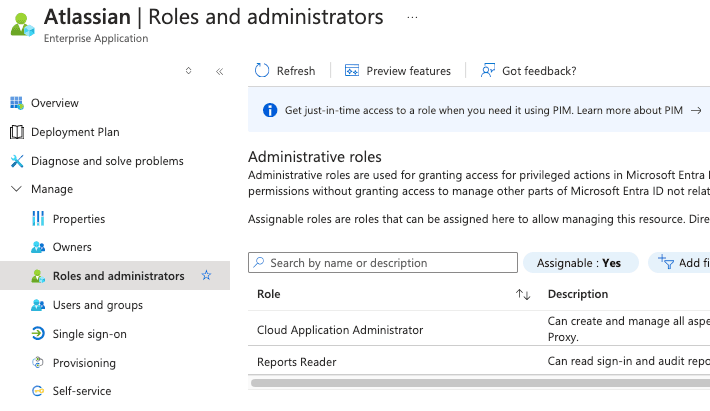Open Reports Reader role
Viewport: 710px width, 411px height.
tap(297, 362)
